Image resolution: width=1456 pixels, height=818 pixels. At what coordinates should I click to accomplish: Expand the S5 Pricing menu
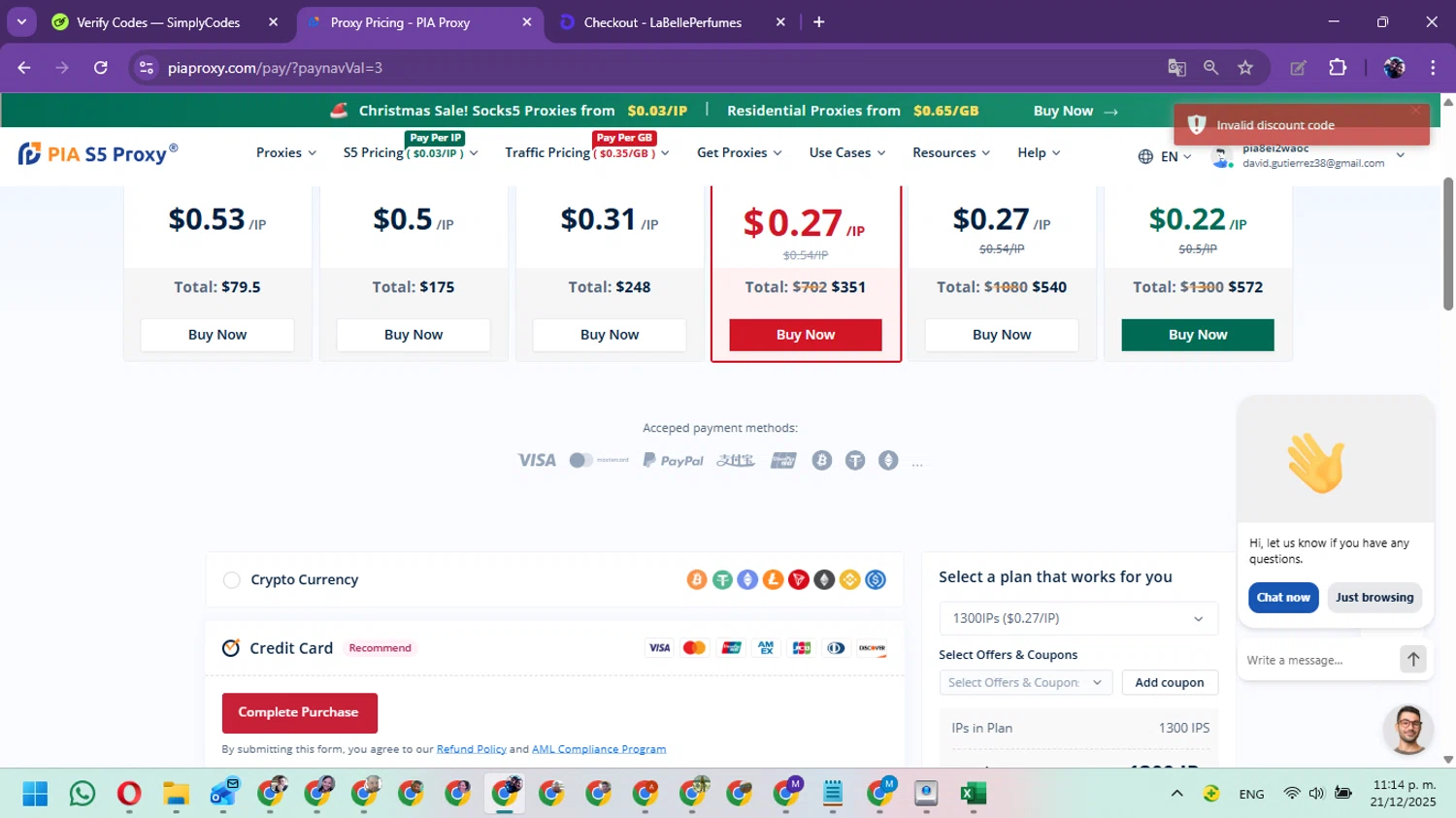(411, 153)
